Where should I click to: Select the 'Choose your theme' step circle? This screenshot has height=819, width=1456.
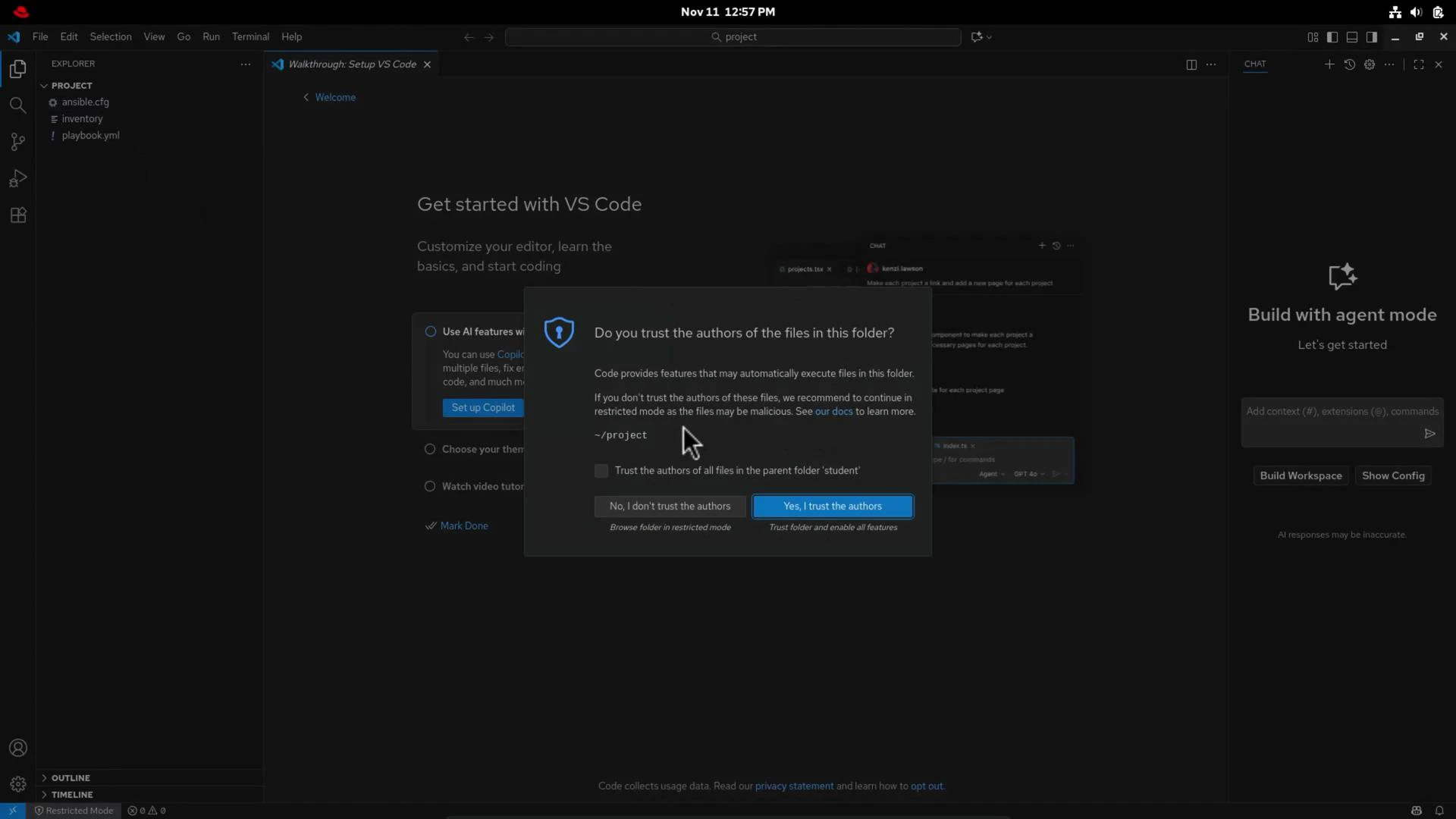coord(429,449)
